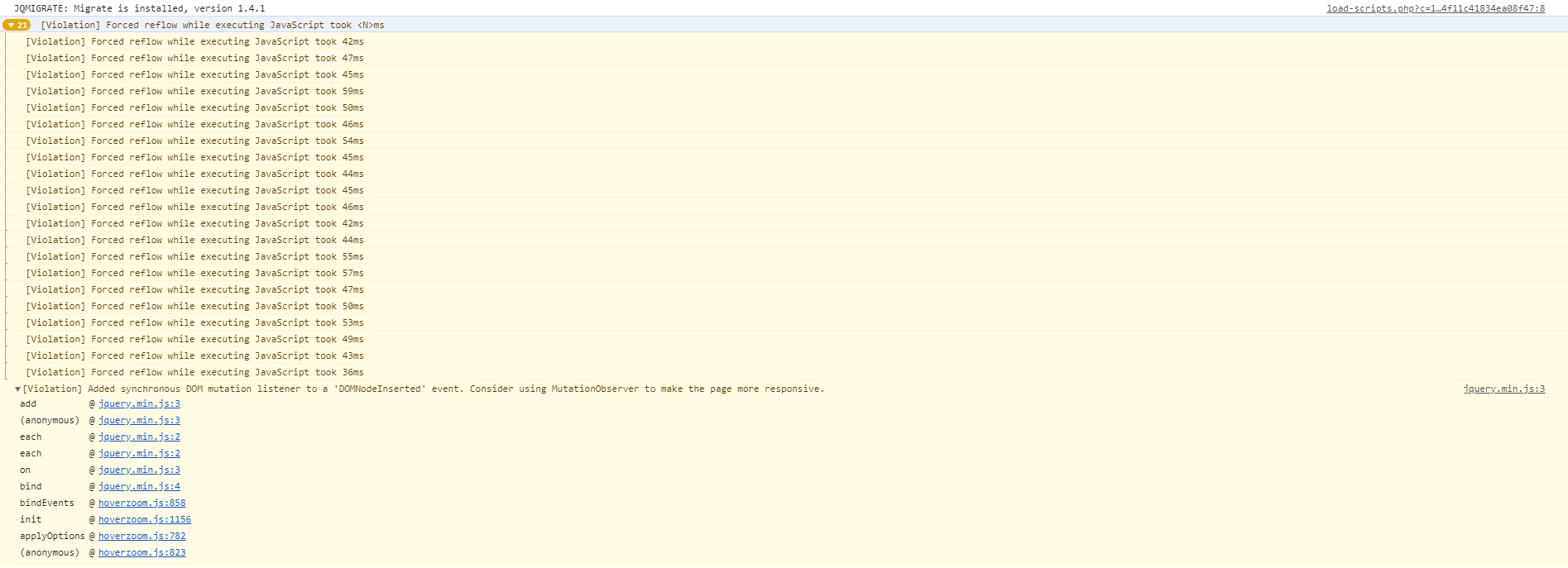Open jquery.min.js:3 link beside 'add' frame
This screenshot has width=1568, height=568.
click(x=139, y=403)
